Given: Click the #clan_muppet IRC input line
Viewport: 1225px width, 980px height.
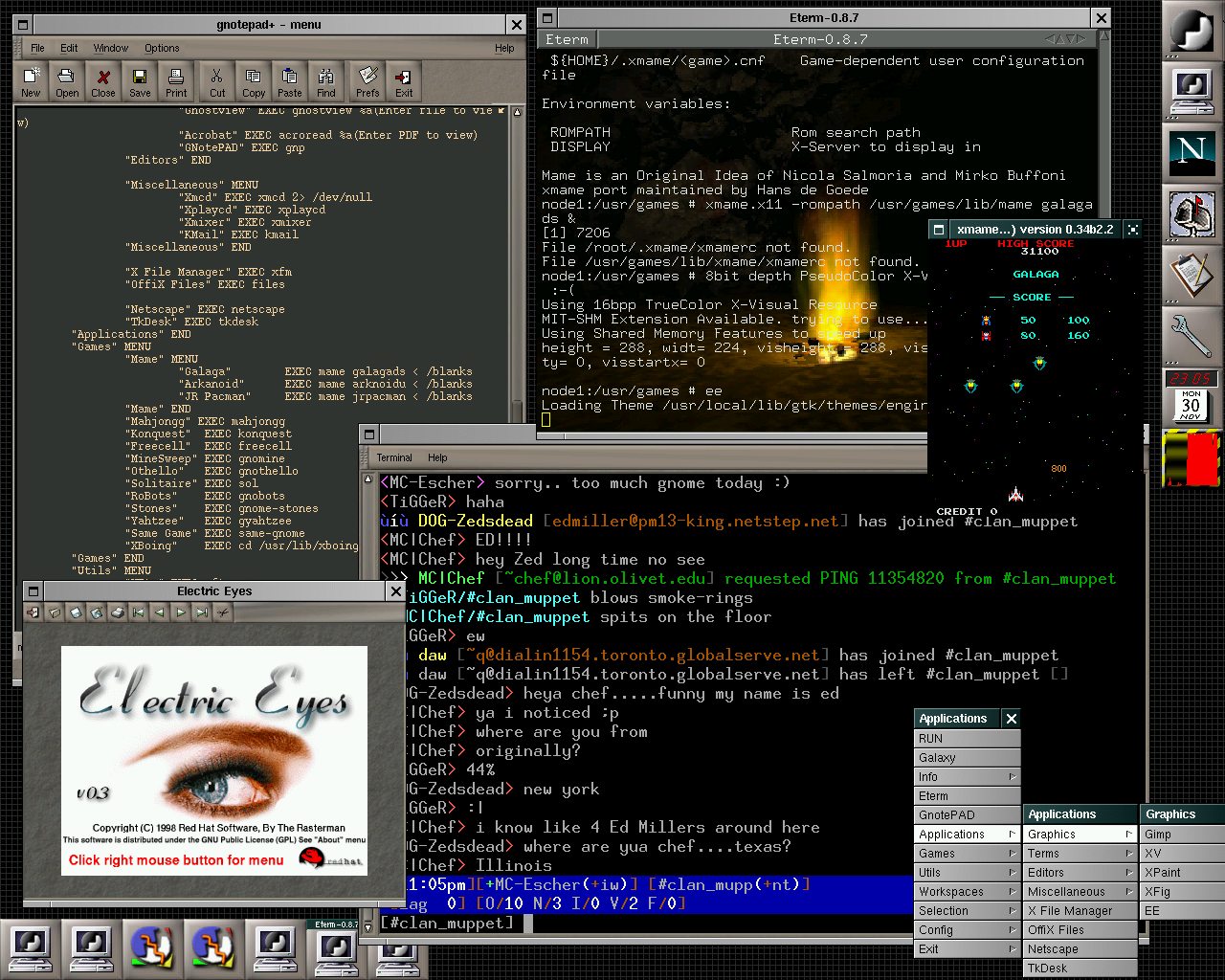Looking at the screenshot, I should click(646, 924).
